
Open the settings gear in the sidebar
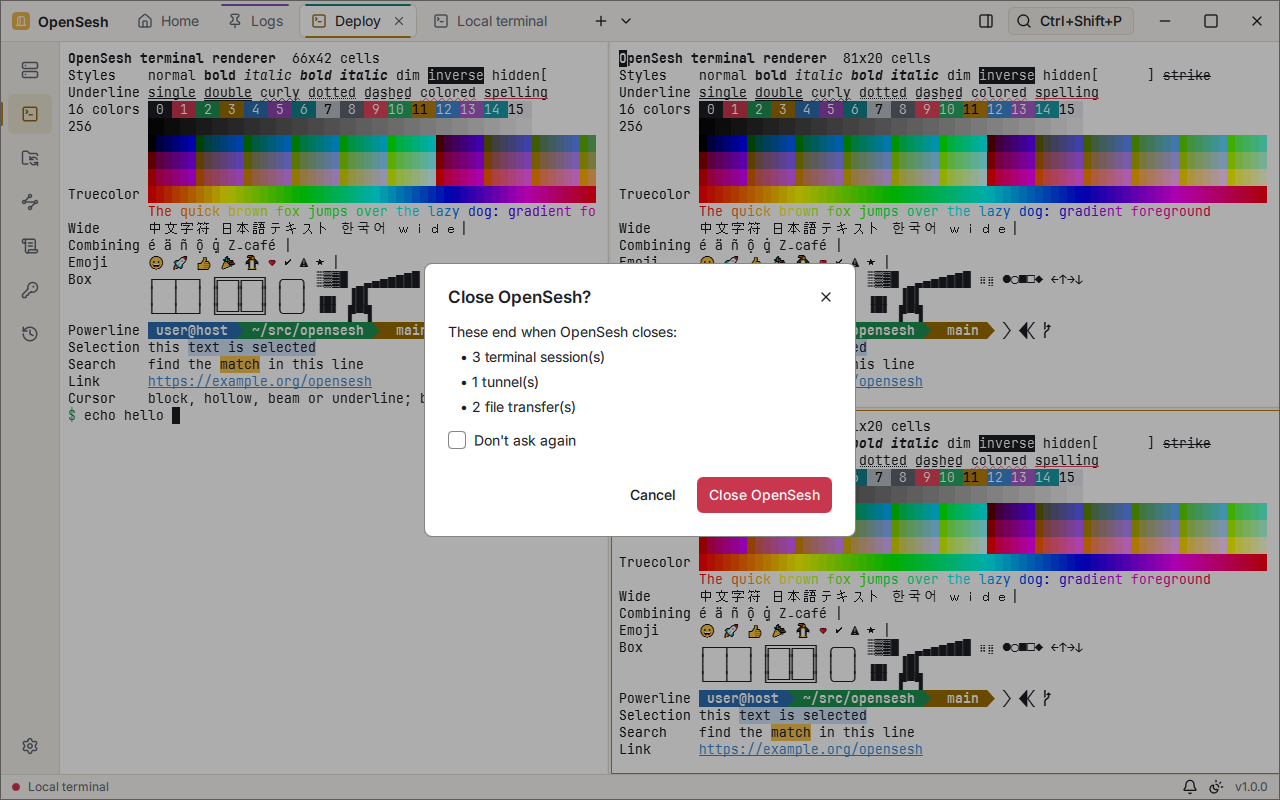30,746
